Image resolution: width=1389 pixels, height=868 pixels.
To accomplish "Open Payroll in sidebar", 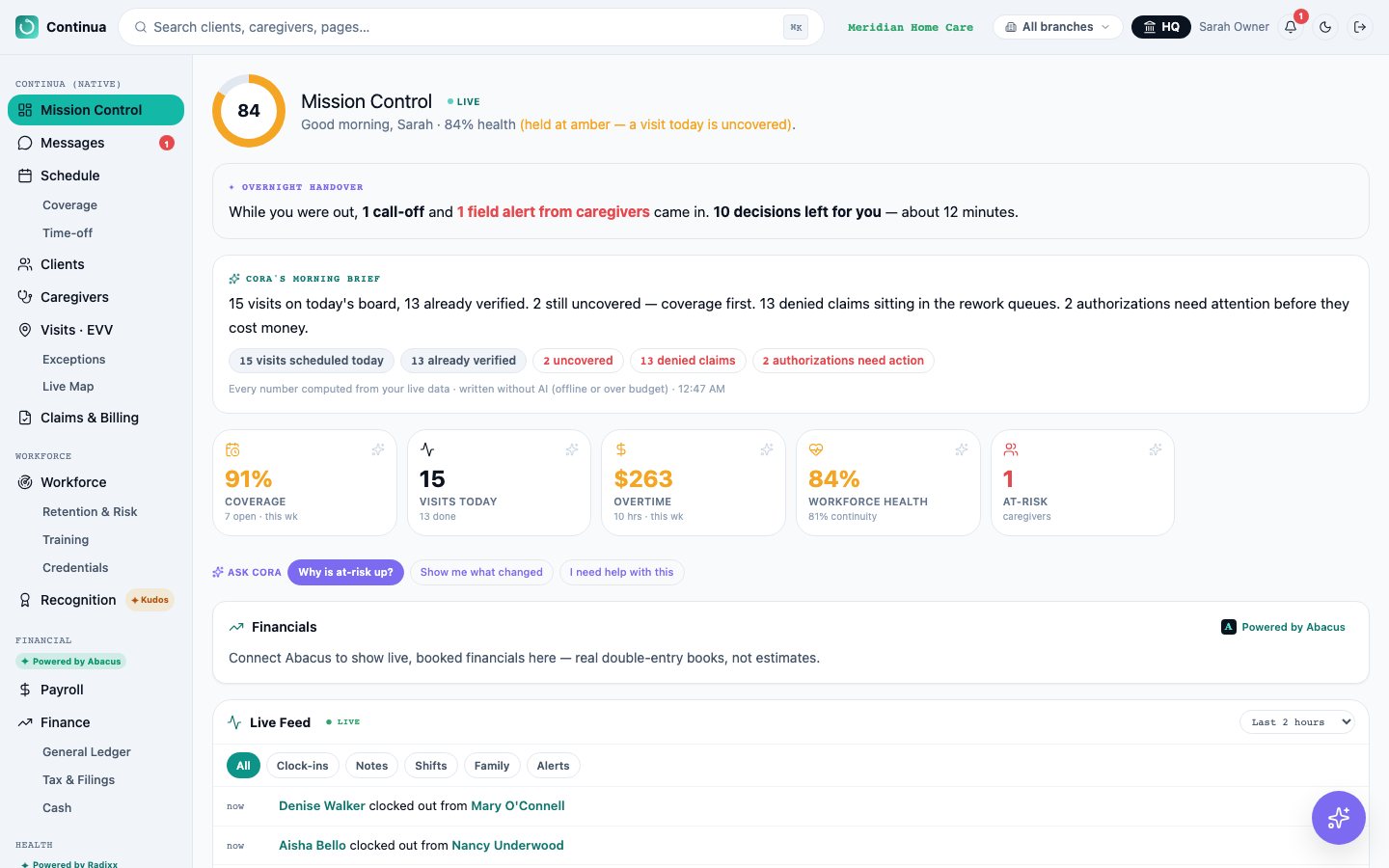I will tap(95, 690).
